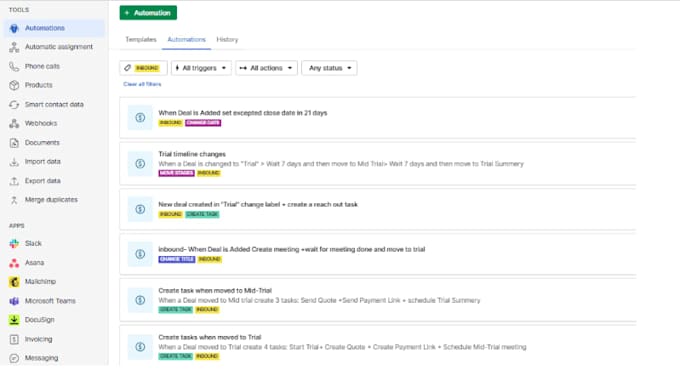Expand the All actions dropdown
The width and height of the screenshot is (680, 375).
click(266, 68)
